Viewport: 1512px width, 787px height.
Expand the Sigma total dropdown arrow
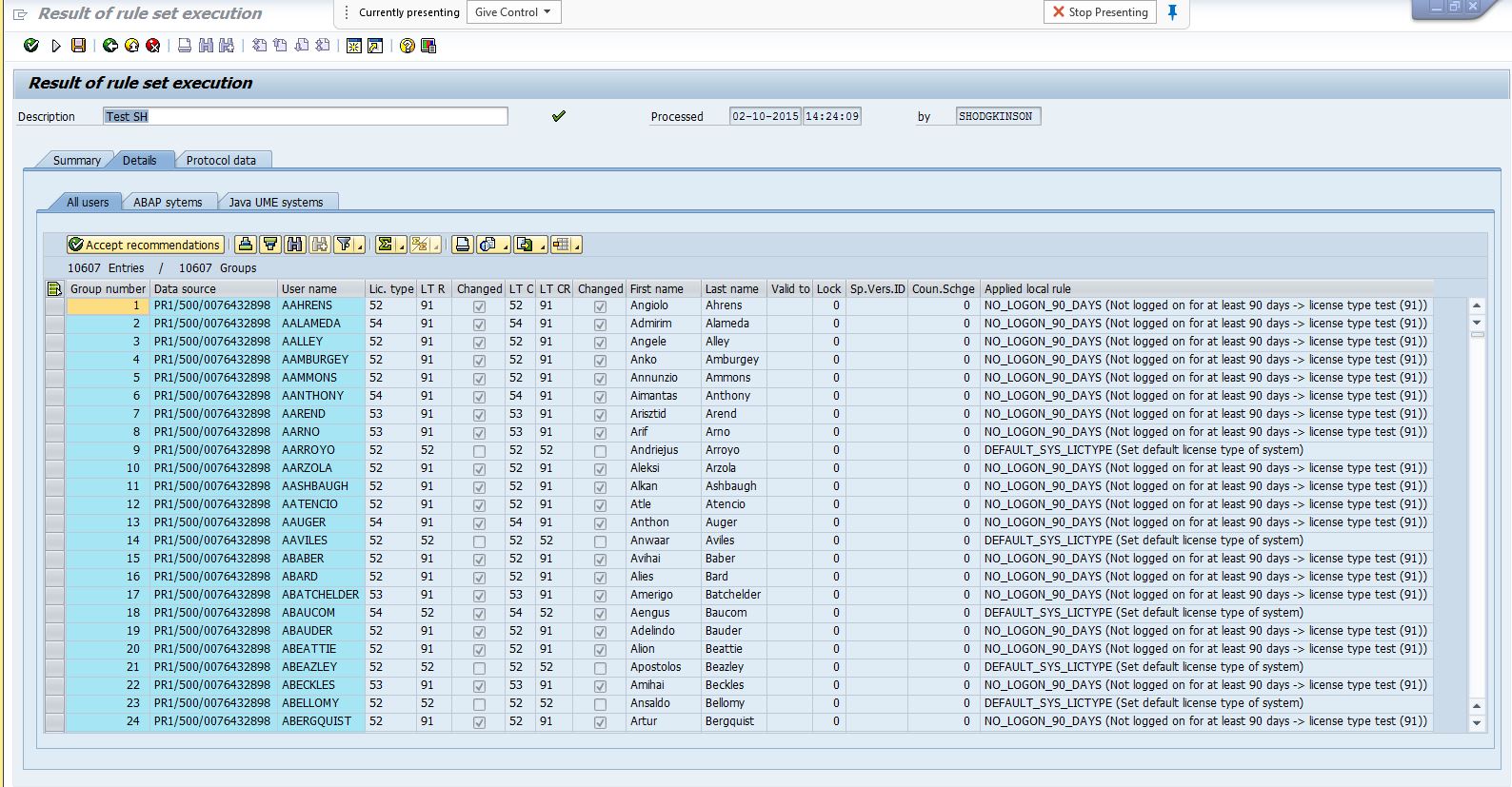pyautogui.click(x=401, y=246)
